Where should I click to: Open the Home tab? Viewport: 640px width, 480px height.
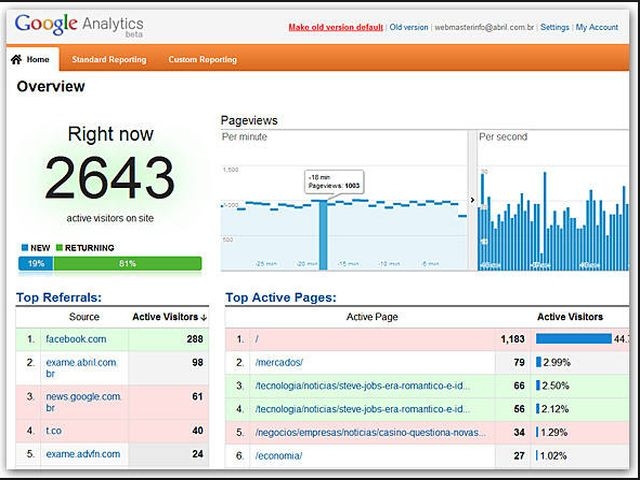(x=33, y=60)
